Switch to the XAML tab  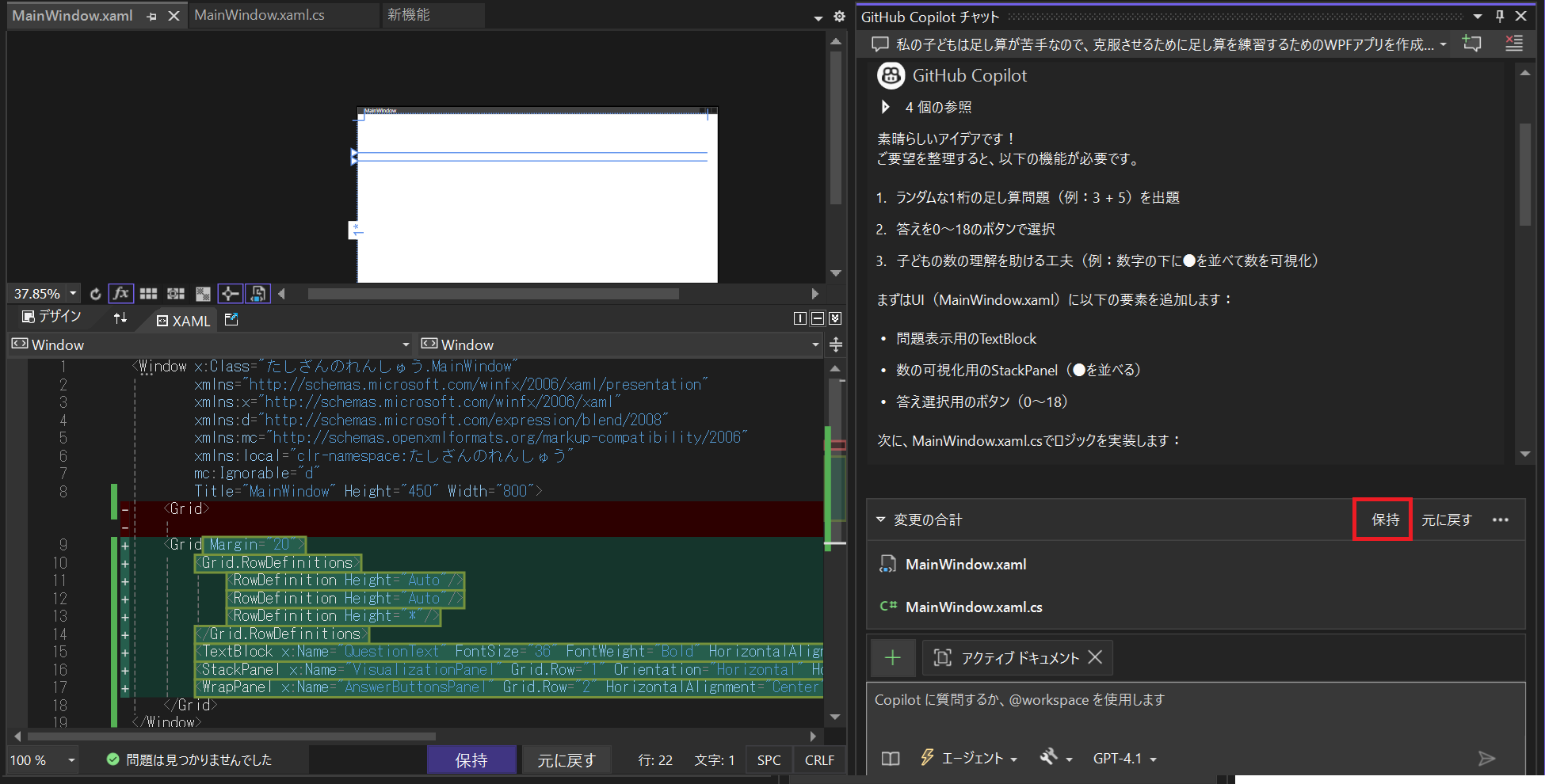coord(184,321)
